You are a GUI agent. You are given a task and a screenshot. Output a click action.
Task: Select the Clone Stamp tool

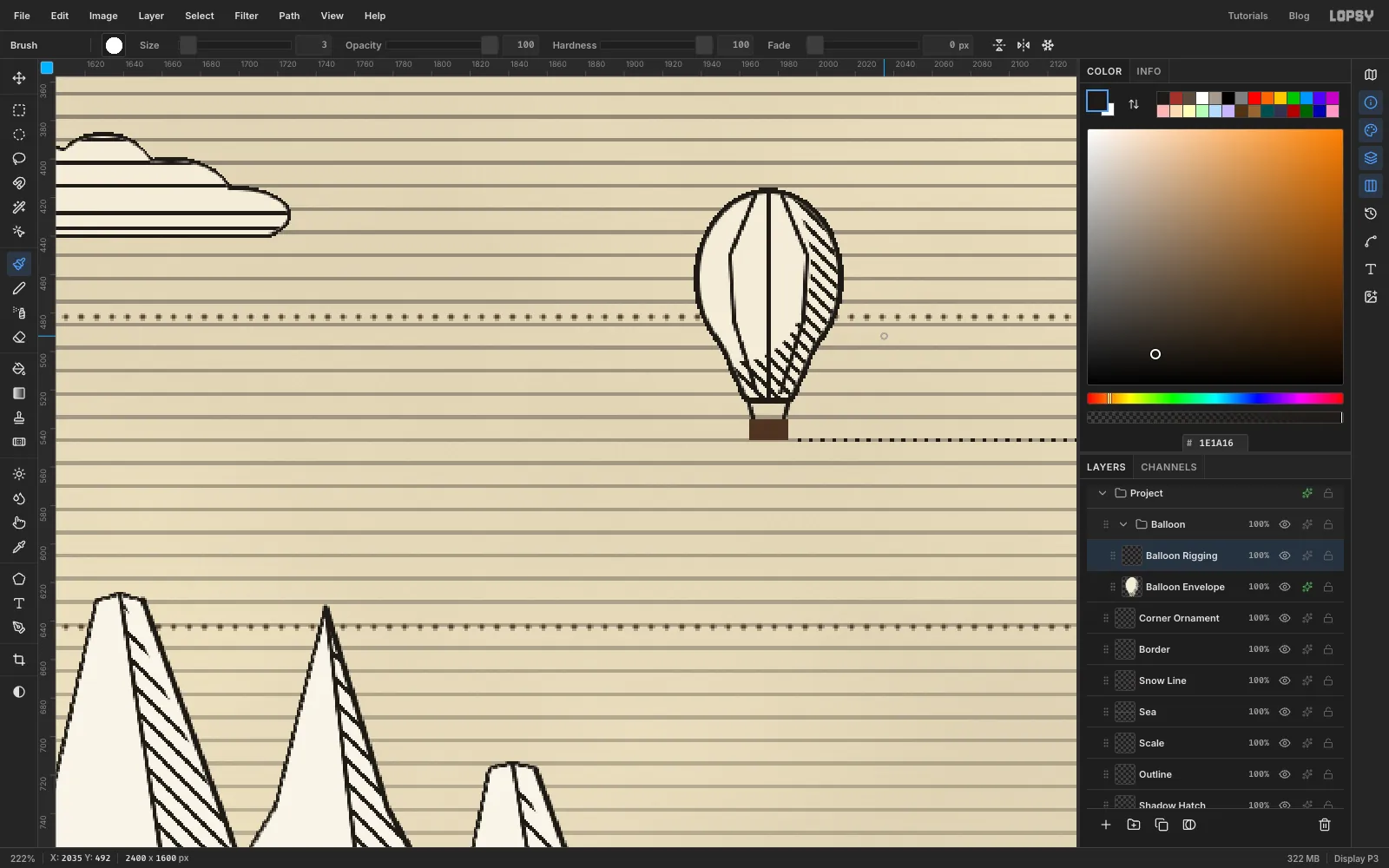[x=19, y=418]
